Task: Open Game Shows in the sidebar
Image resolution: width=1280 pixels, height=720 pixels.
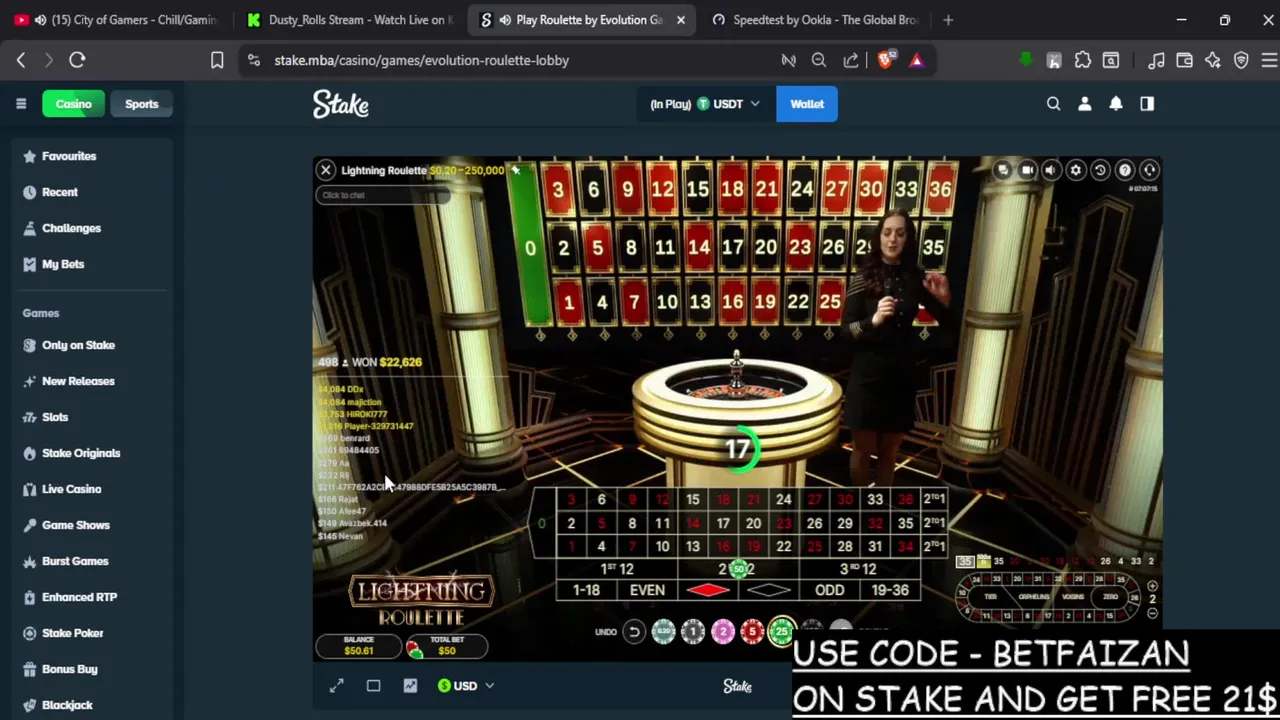Action: [x=90, y=525]
